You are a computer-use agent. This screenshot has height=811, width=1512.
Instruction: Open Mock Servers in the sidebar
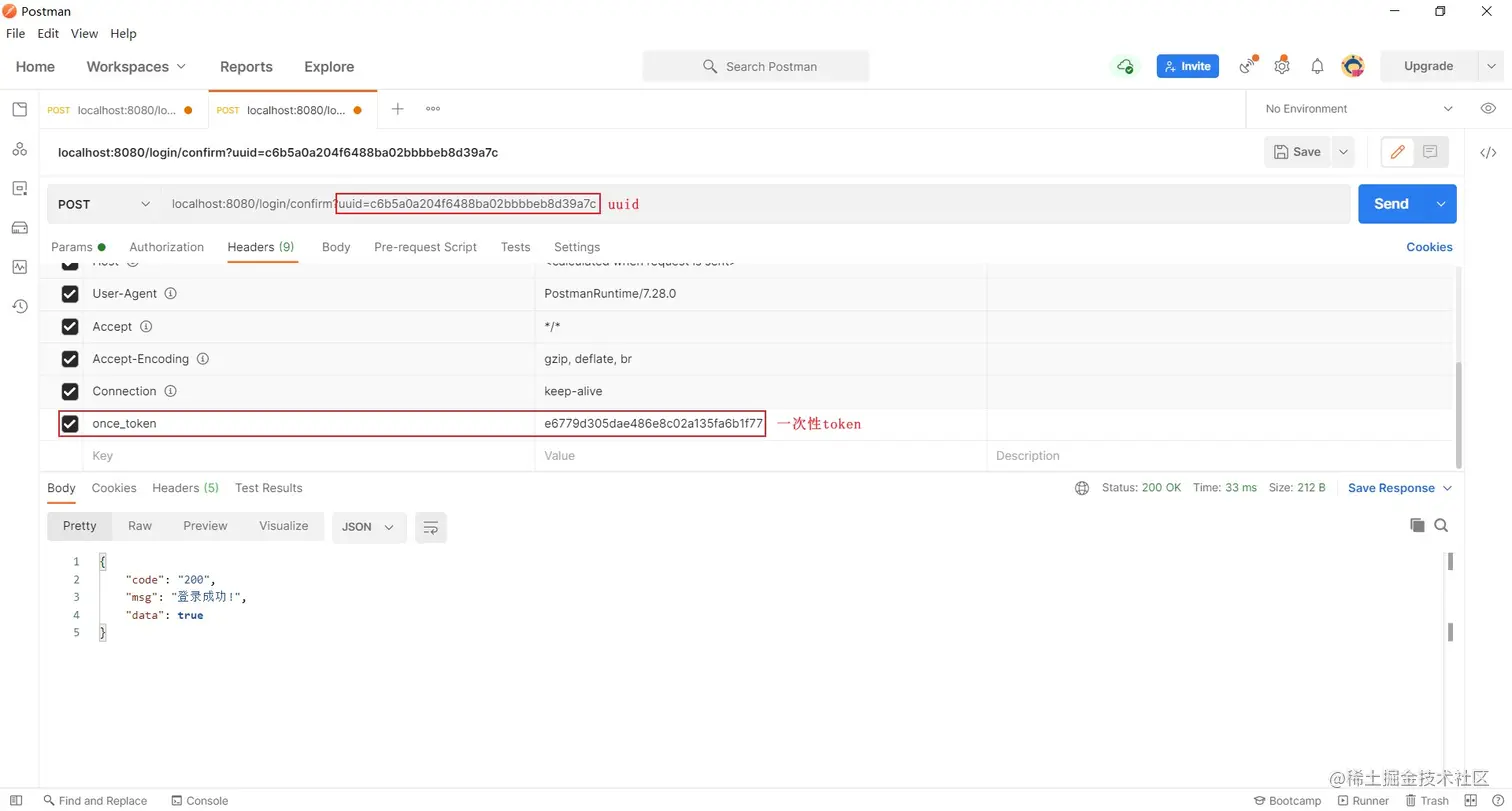(19, 227)
